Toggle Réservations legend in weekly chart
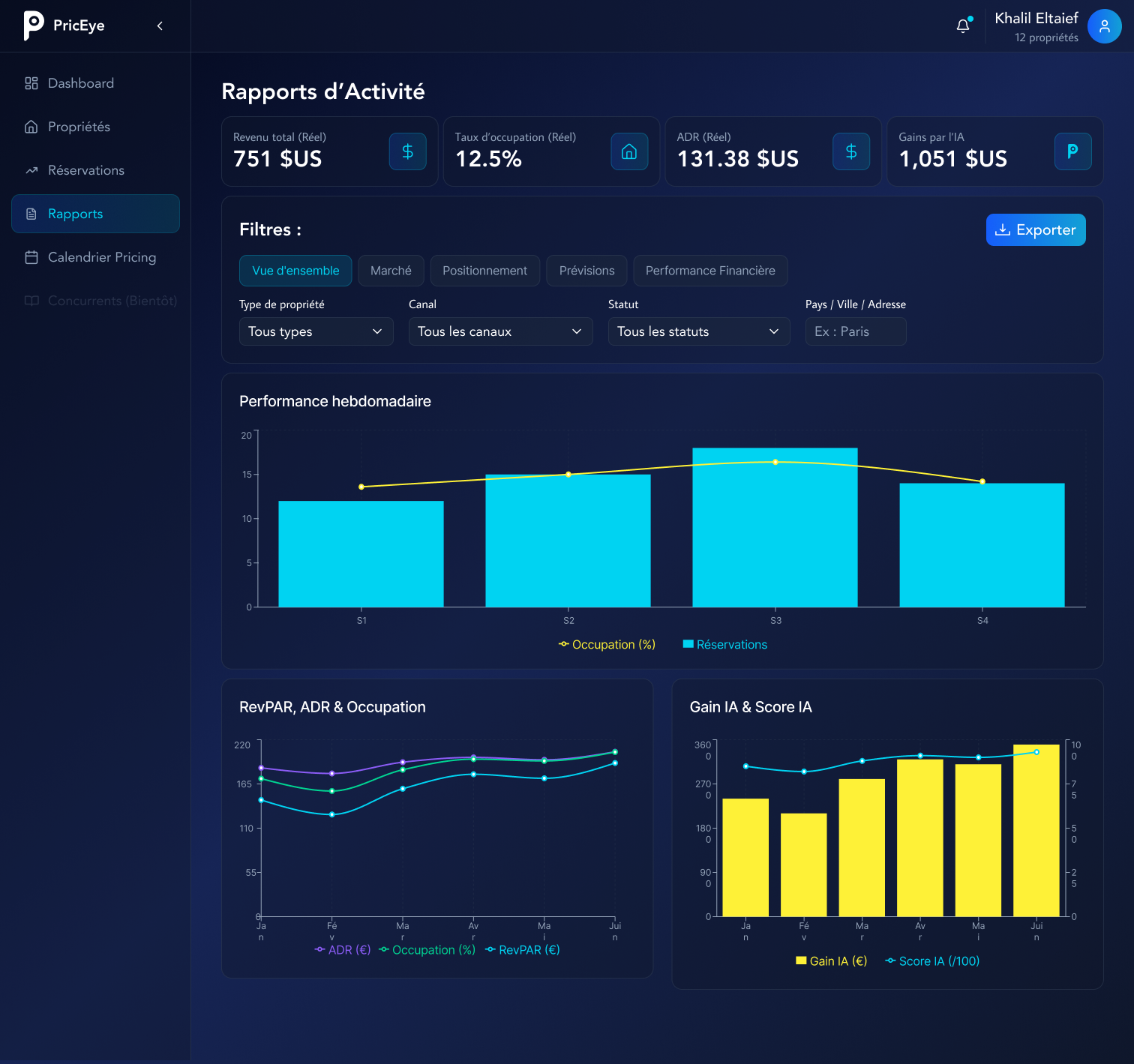Viewport: 1134px width, 1064px height. pos(724,645)
